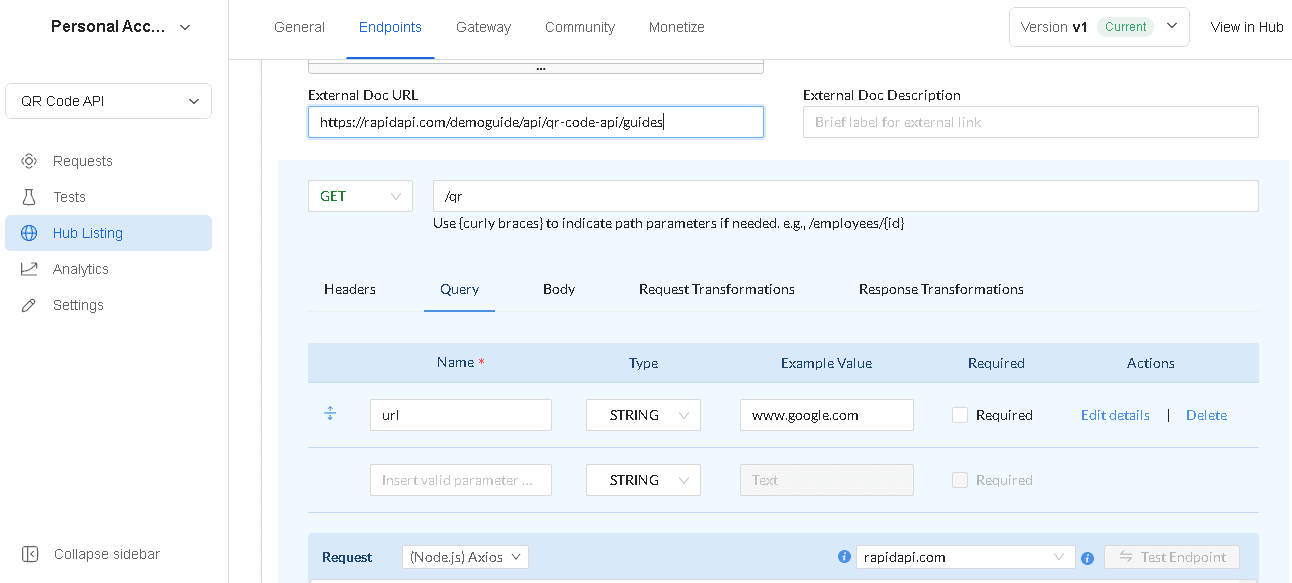Click the Analytics chart icon

[29, 269]
